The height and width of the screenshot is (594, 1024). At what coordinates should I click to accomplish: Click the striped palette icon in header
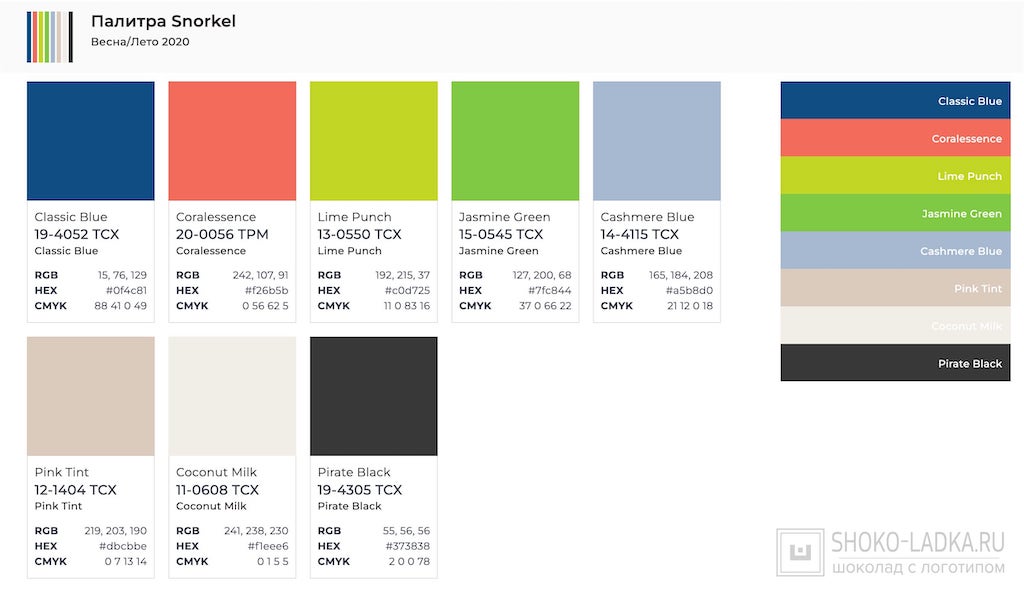click(49, 36)
